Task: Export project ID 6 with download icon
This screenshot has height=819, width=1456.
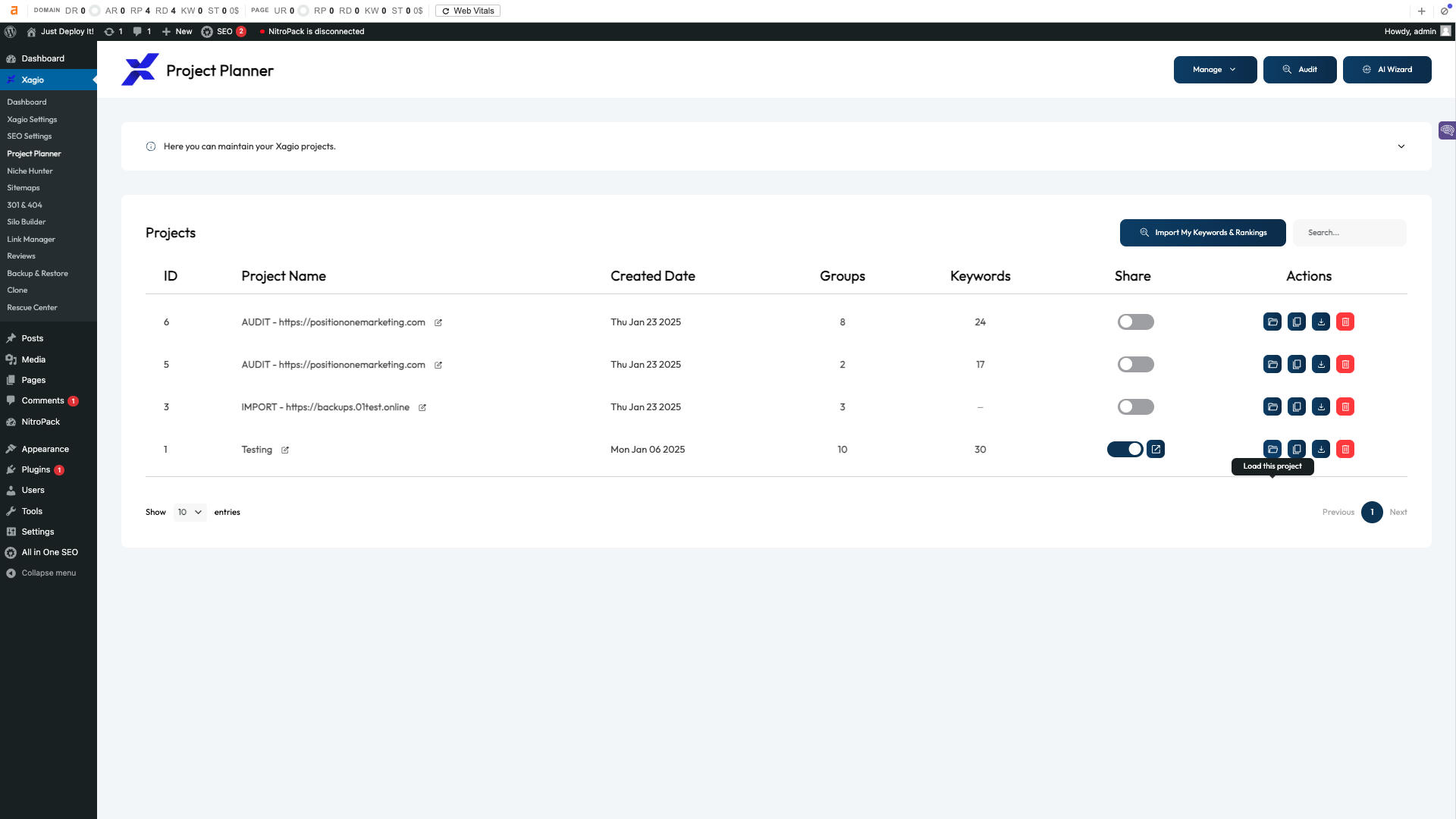Action: click(x=1321, y=322)
